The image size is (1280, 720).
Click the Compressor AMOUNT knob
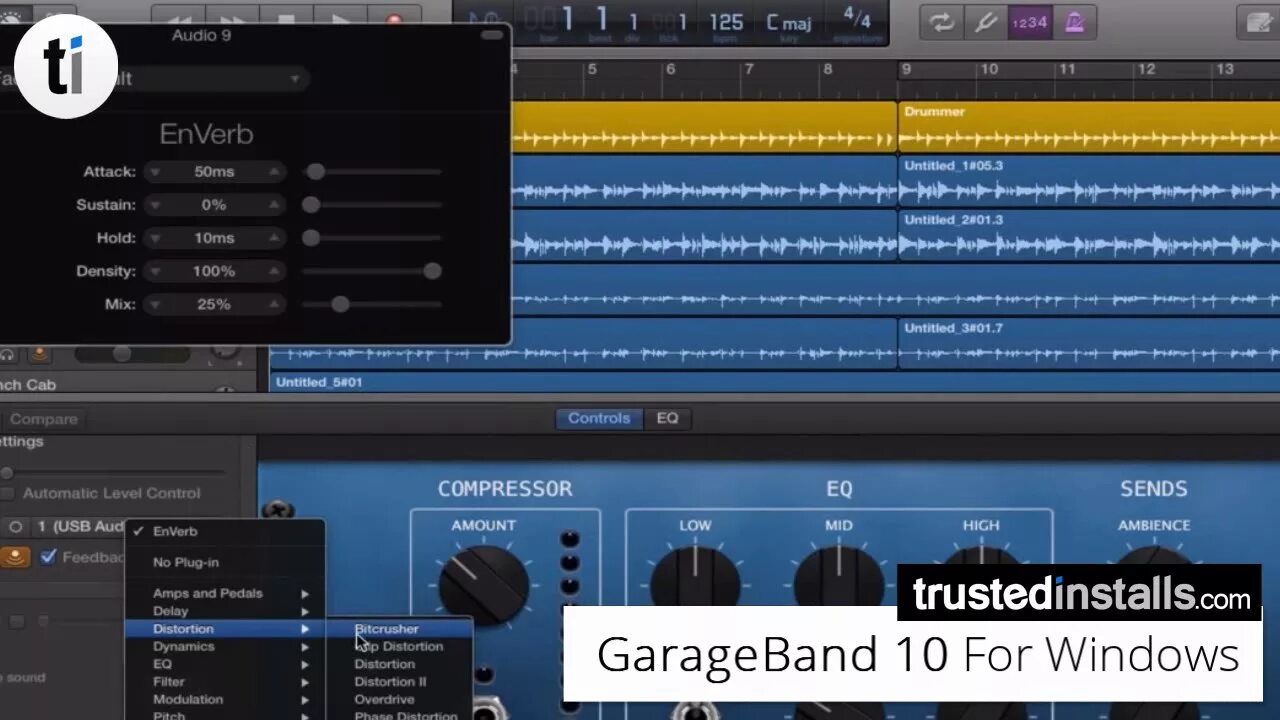(484, 586)
